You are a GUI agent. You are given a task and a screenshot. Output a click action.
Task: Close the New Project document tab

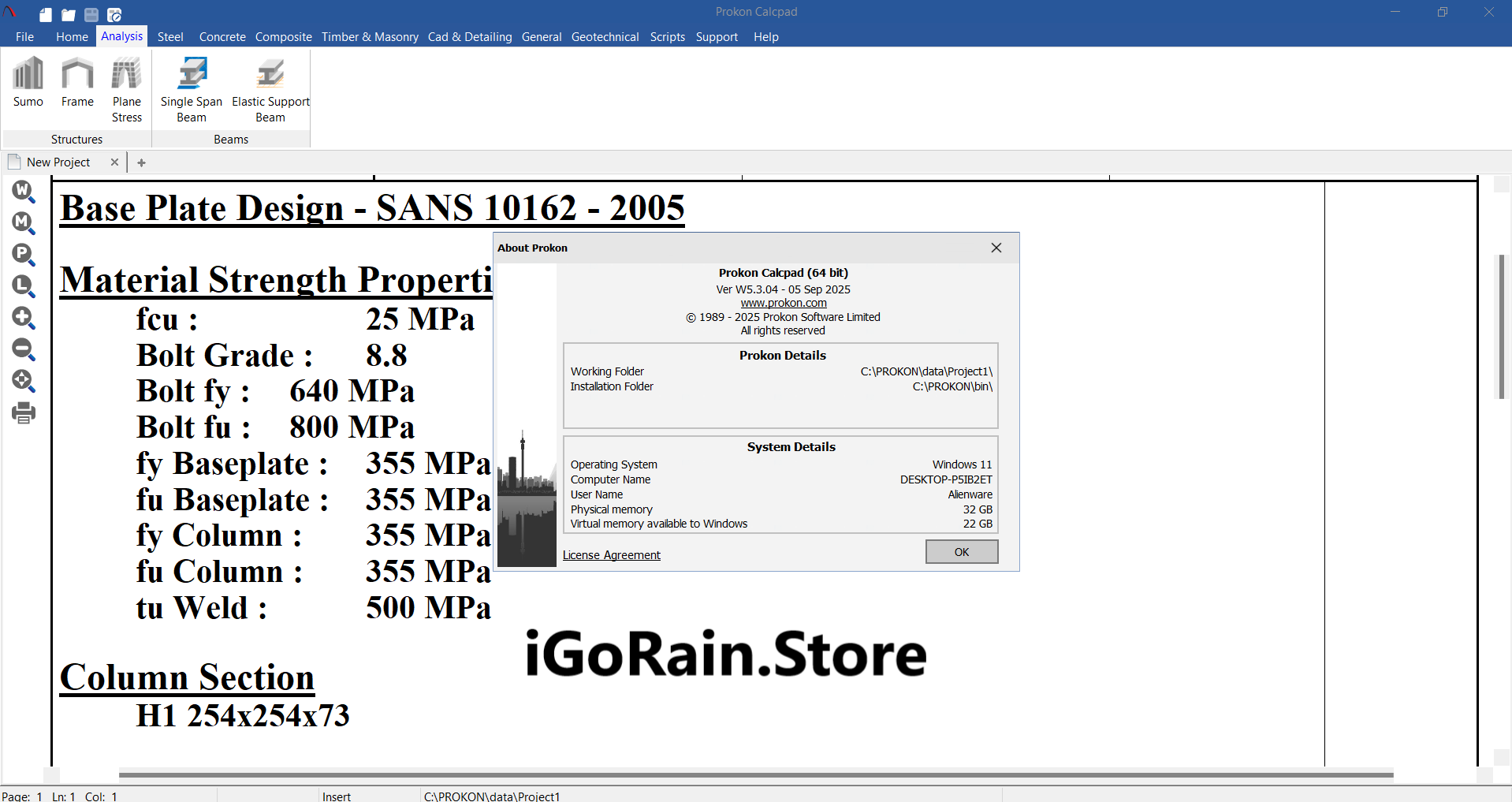pos(114,162)
